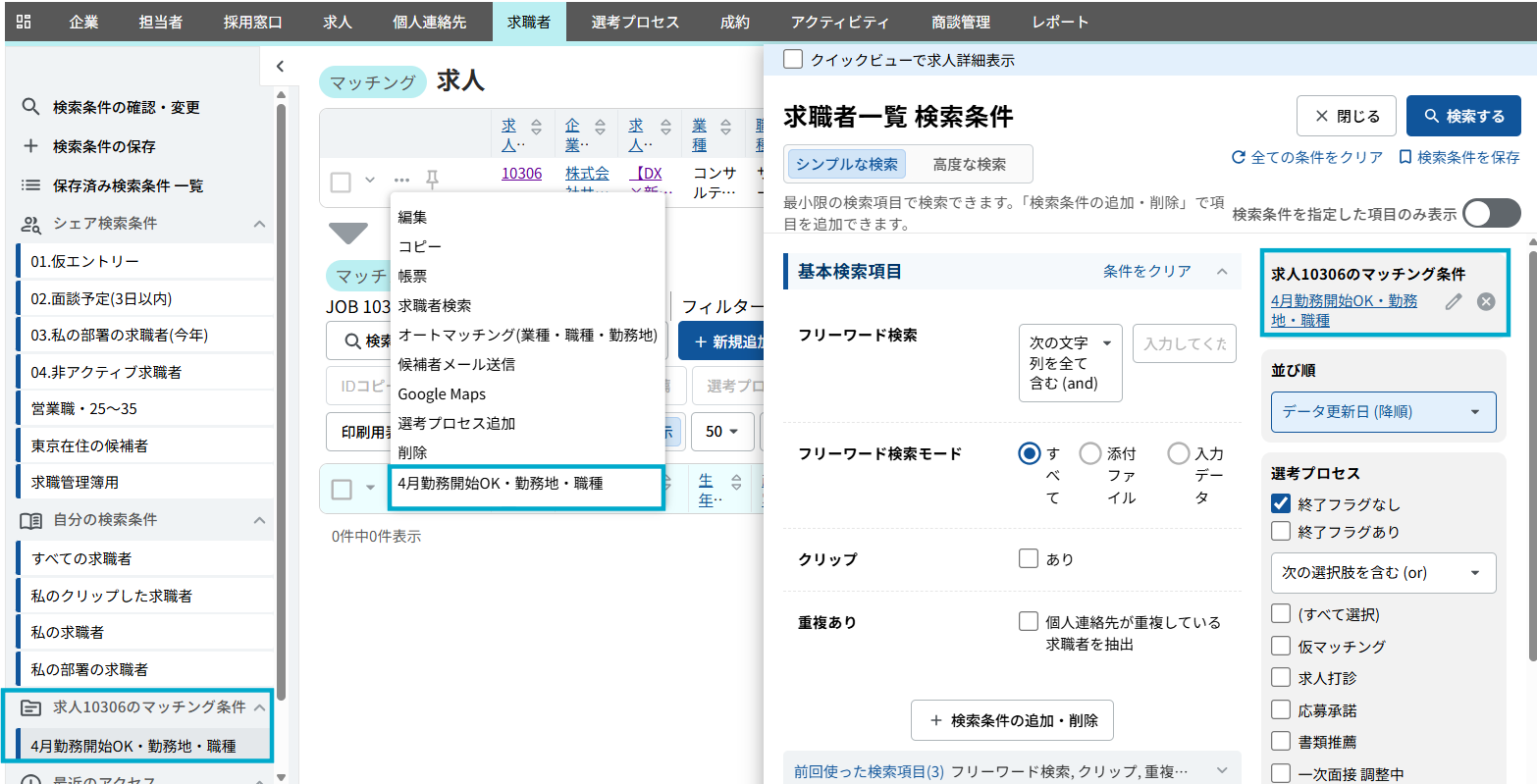Switch to the 高度な検索 tab
Screen dimensions: 1537x784
pos(969,164)
